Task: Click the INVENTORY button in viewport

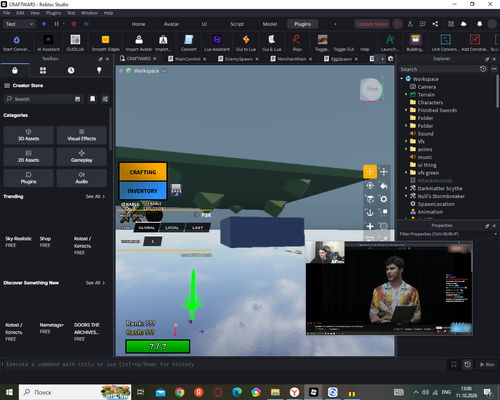Action: 143,191
